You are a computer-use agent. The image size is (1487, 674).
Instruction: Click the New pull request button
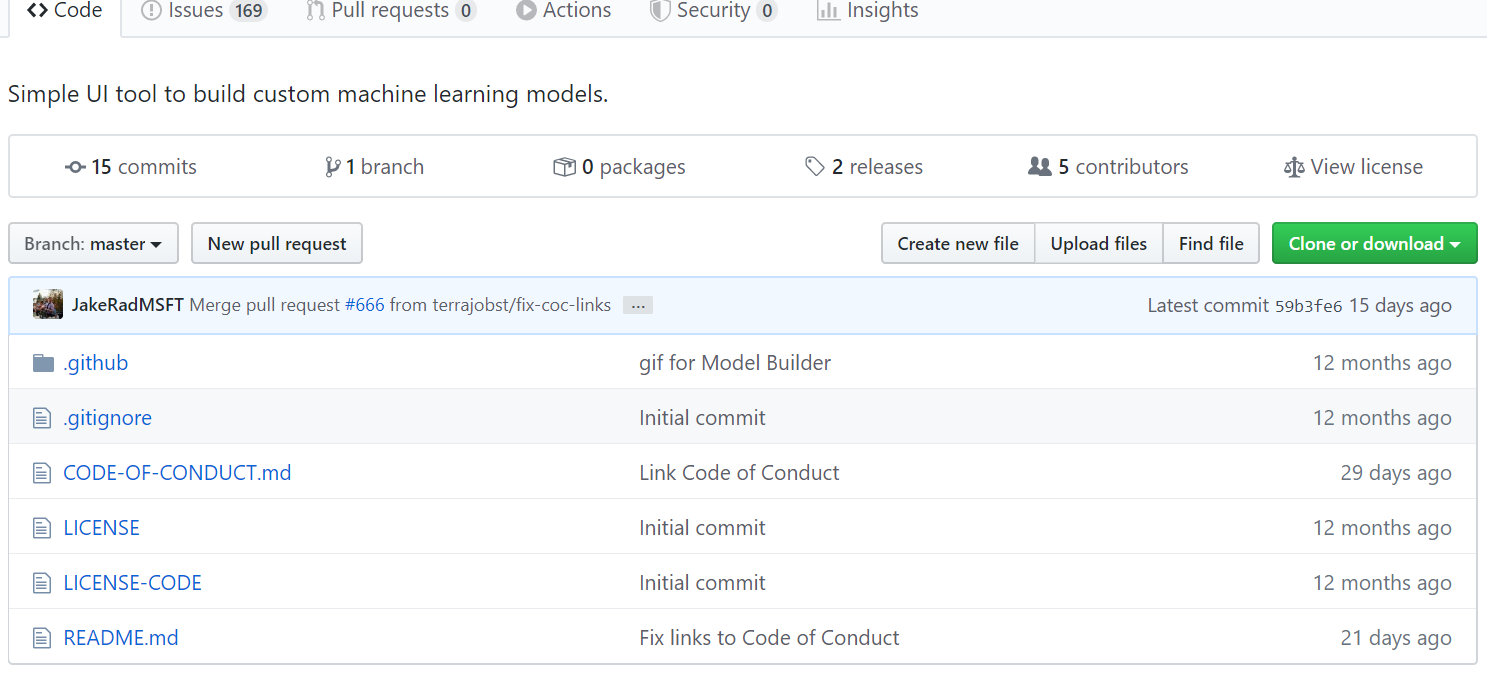tap(276, 243)
